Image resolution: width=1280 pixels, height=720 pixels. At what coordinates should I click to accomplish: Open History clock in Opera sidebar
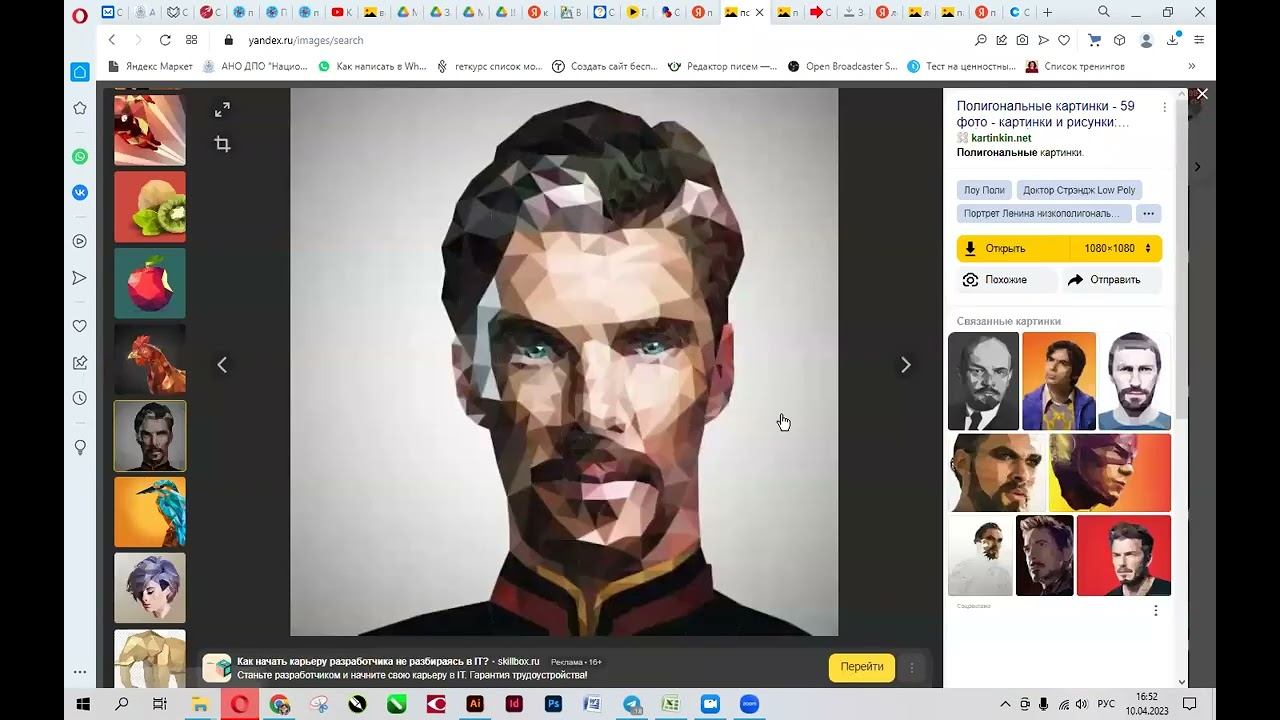[x=80, y=398]
